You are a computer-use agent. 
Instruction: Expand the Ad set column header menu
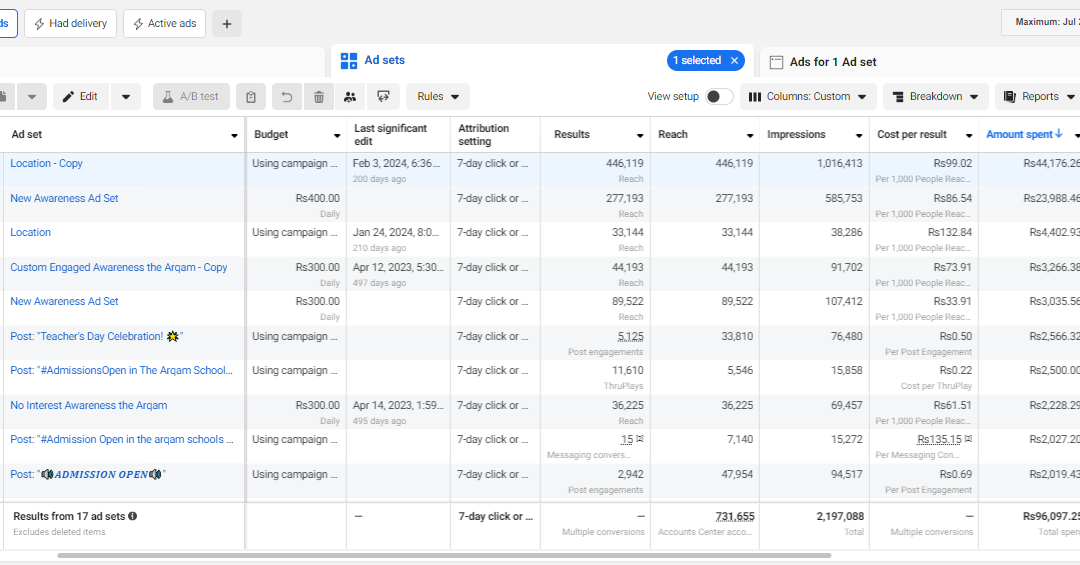(234, 136)
